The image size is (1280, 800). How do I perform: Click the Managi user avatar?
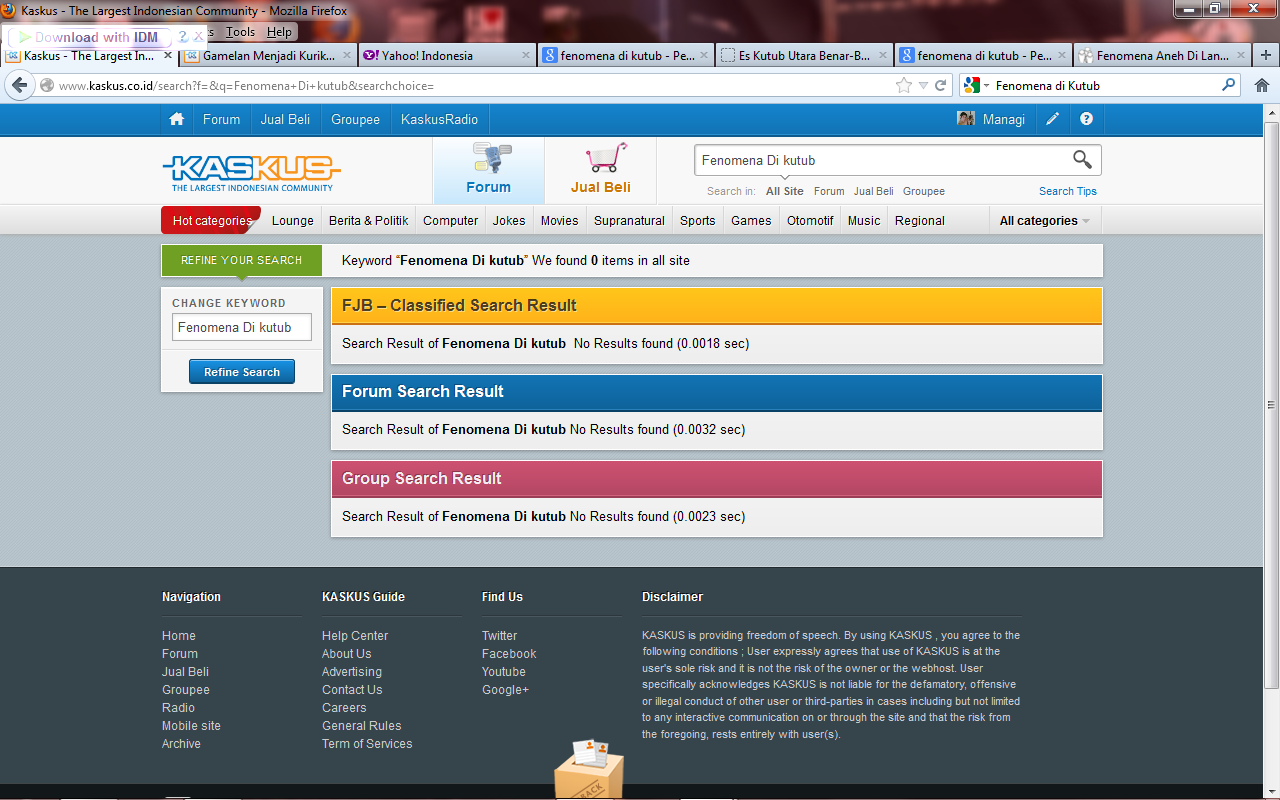click(966, 119)
